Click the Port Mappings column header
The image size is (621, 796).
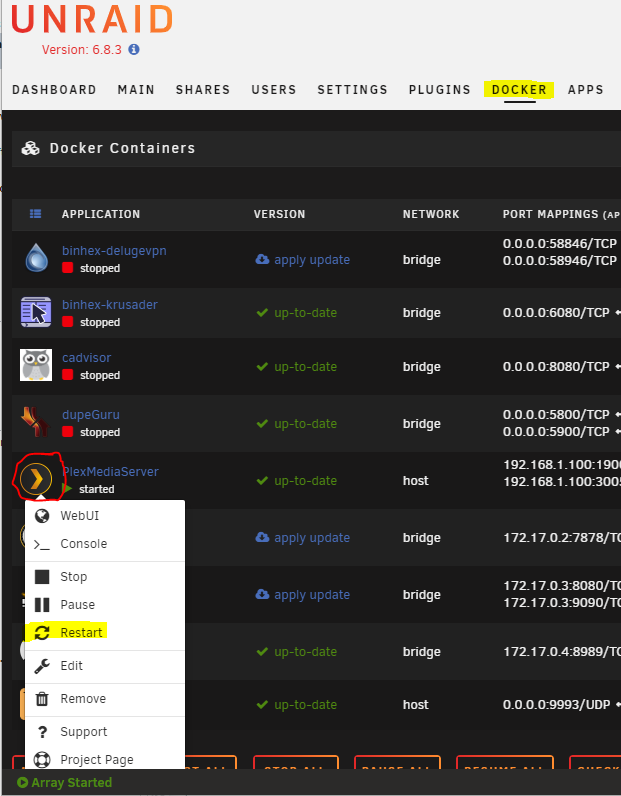click(x=561, y=214)
